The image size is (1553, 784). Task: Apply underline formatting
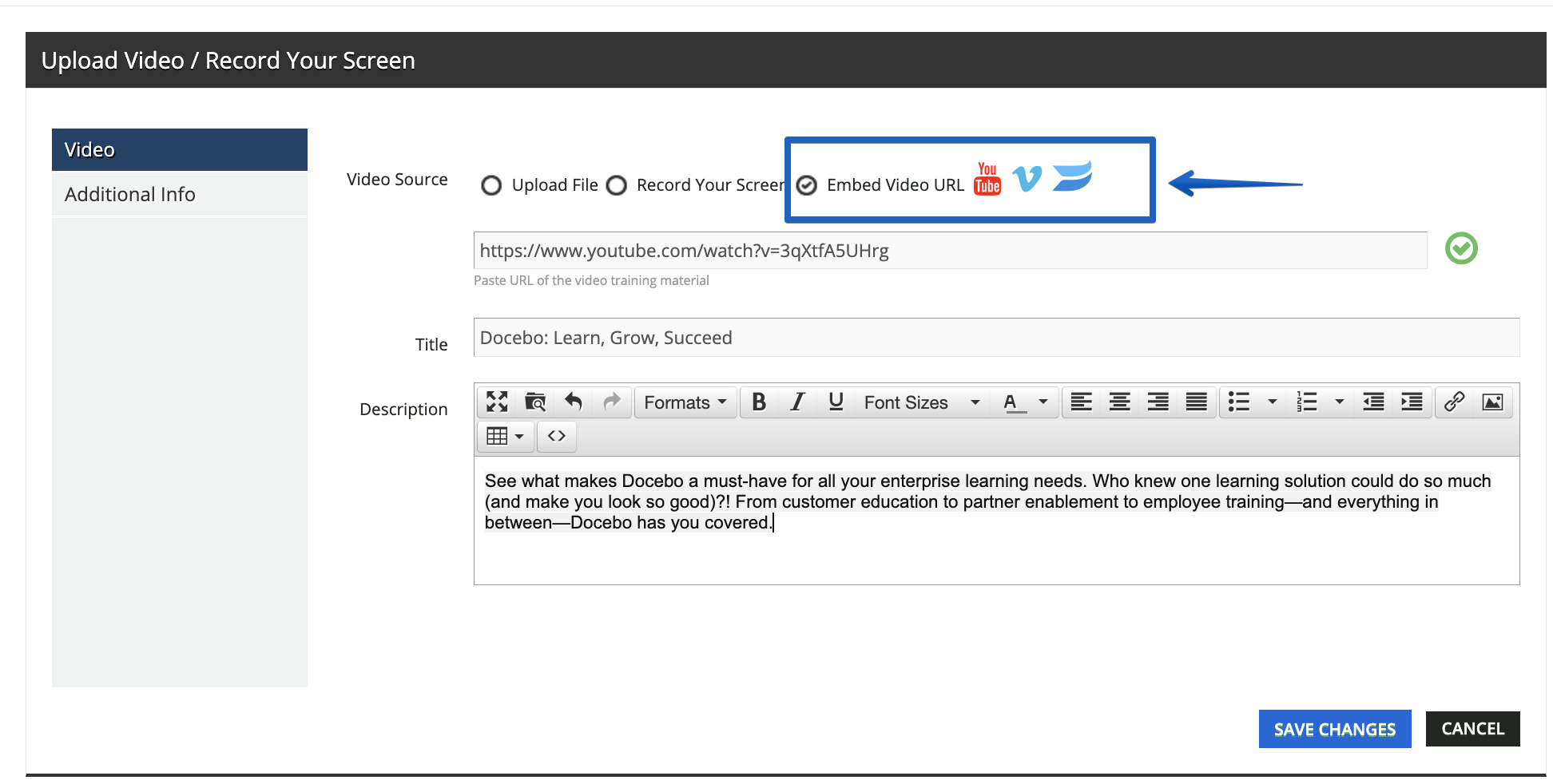(x=836, y=402)
